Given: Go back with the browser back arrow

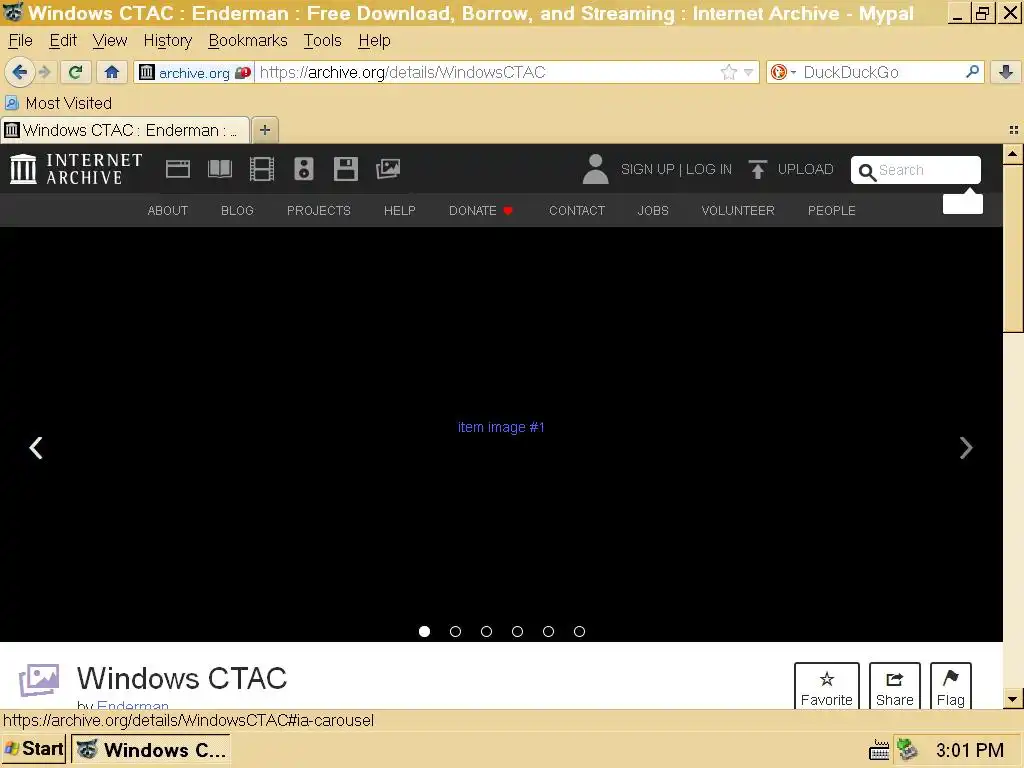Looking at the screenshot, I should 19,72.
